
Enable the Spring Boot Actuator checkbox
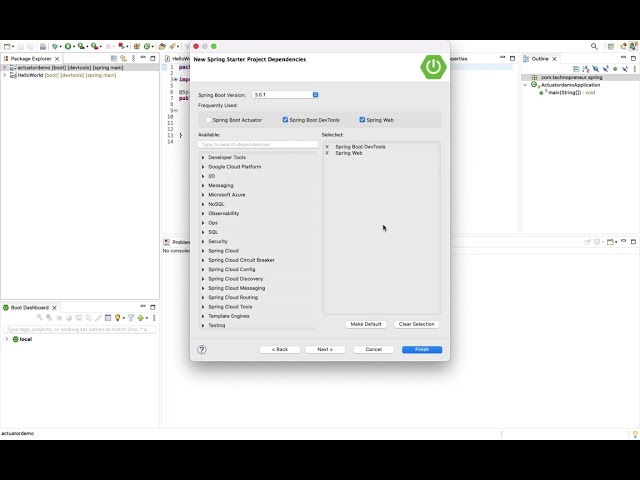pos(209,120)
